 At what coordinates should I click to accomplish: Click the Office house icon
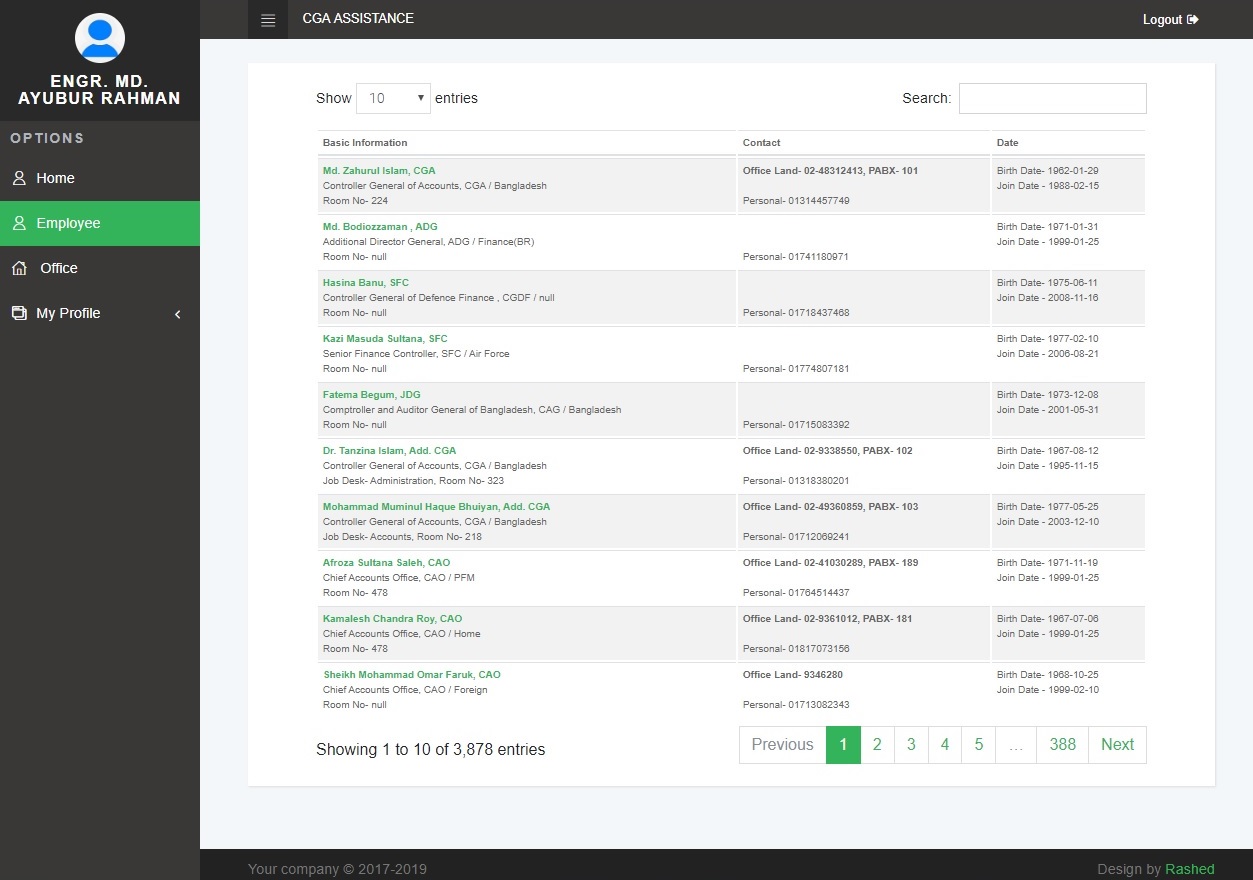pos(19,268)
